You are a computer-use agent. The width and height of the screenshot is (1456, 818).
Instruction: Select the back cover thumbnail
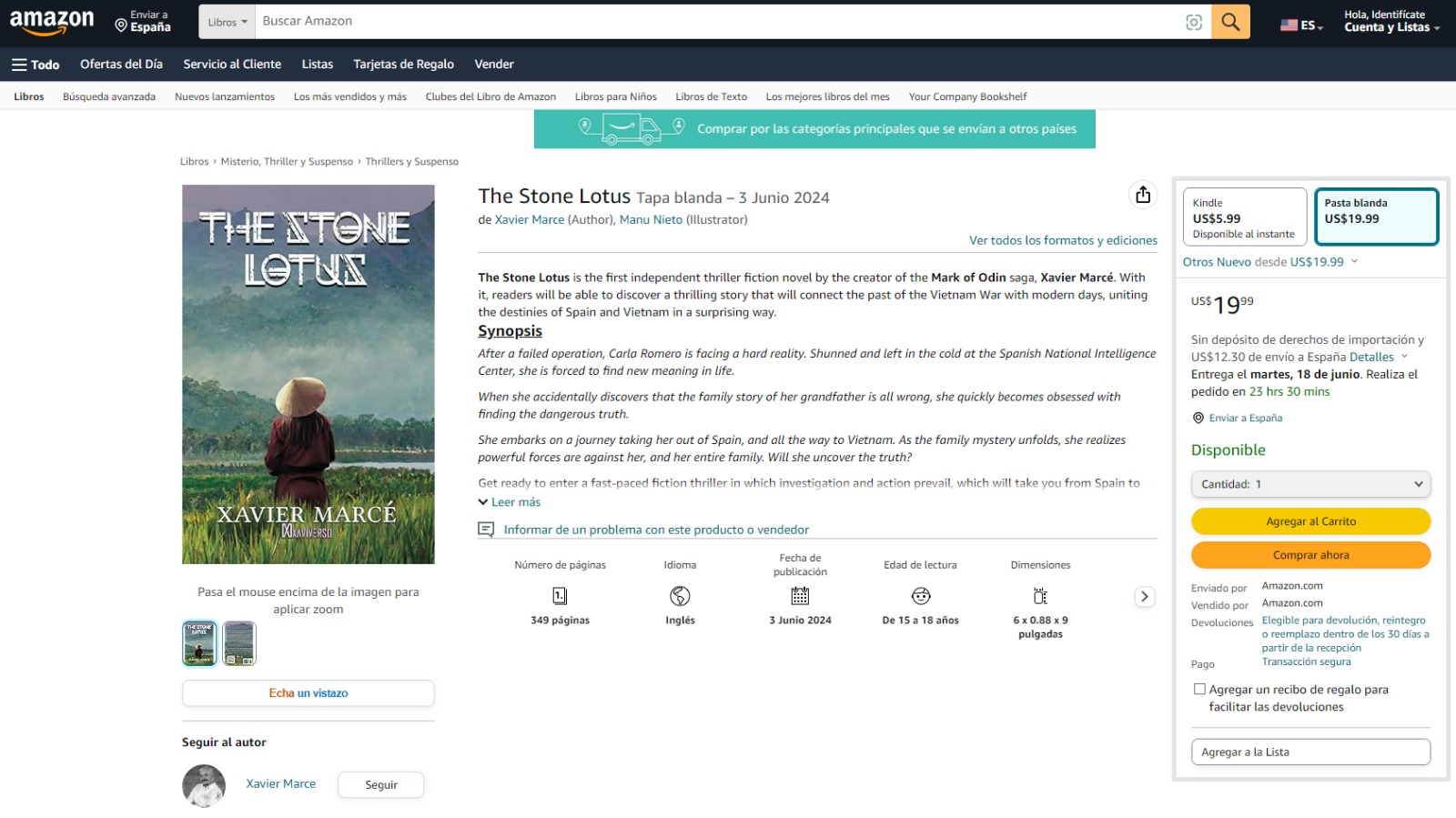pyautogui.click(x=239, y=643)
